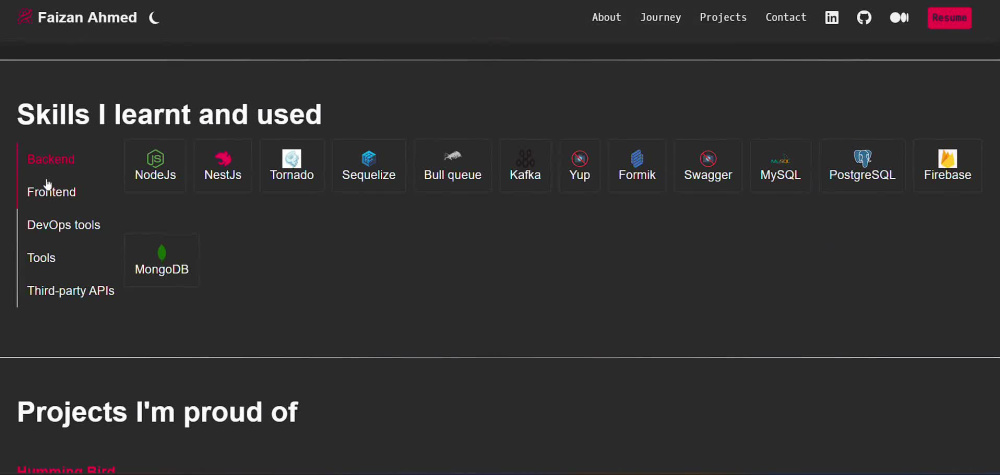
Task: Click the Bull queue label text
Action: 452,175
